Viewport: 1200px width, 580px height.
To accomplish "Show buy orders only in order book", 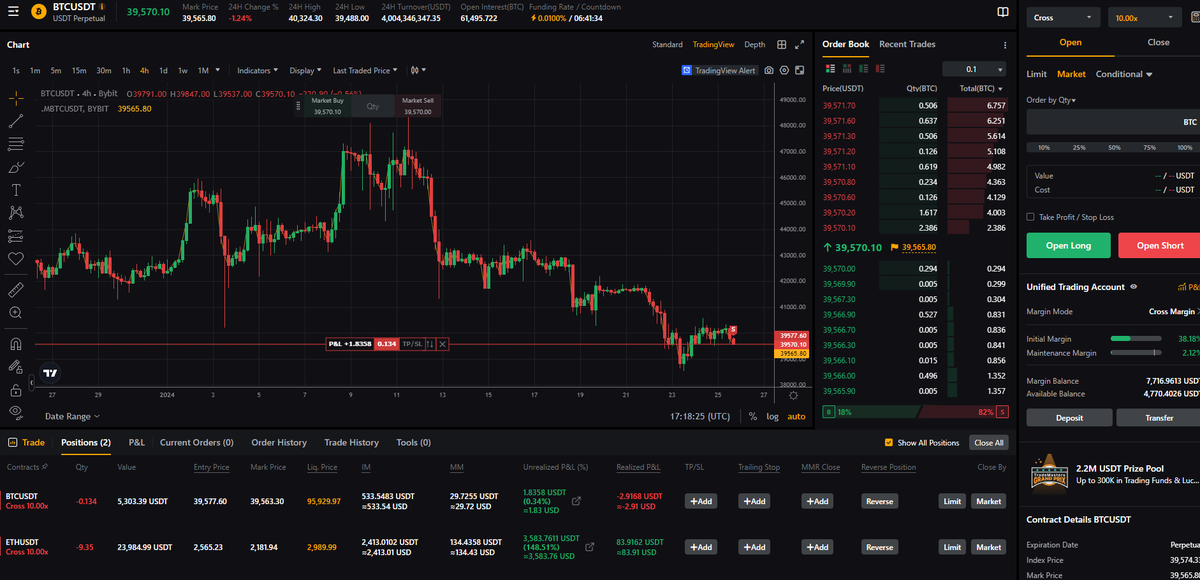I will 865,69.
